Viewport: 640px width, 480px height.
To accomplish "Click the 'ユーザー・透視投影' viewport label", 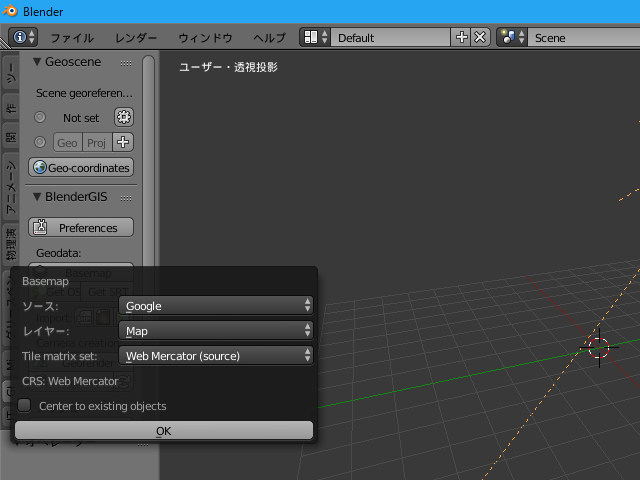I will pos(229,67).
